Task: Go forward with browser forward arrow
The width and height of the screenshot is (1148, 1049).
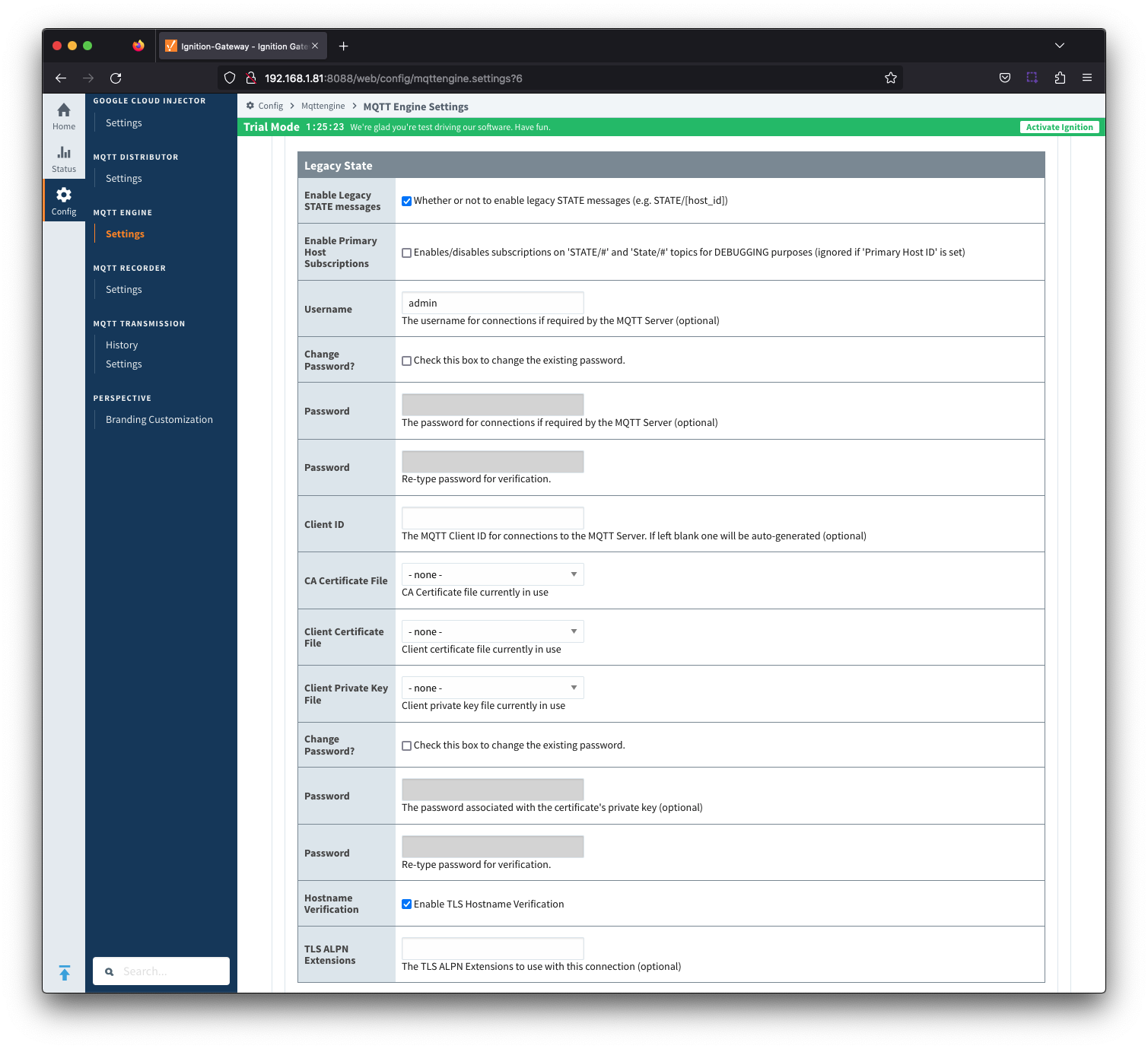Action: point(88,78)
